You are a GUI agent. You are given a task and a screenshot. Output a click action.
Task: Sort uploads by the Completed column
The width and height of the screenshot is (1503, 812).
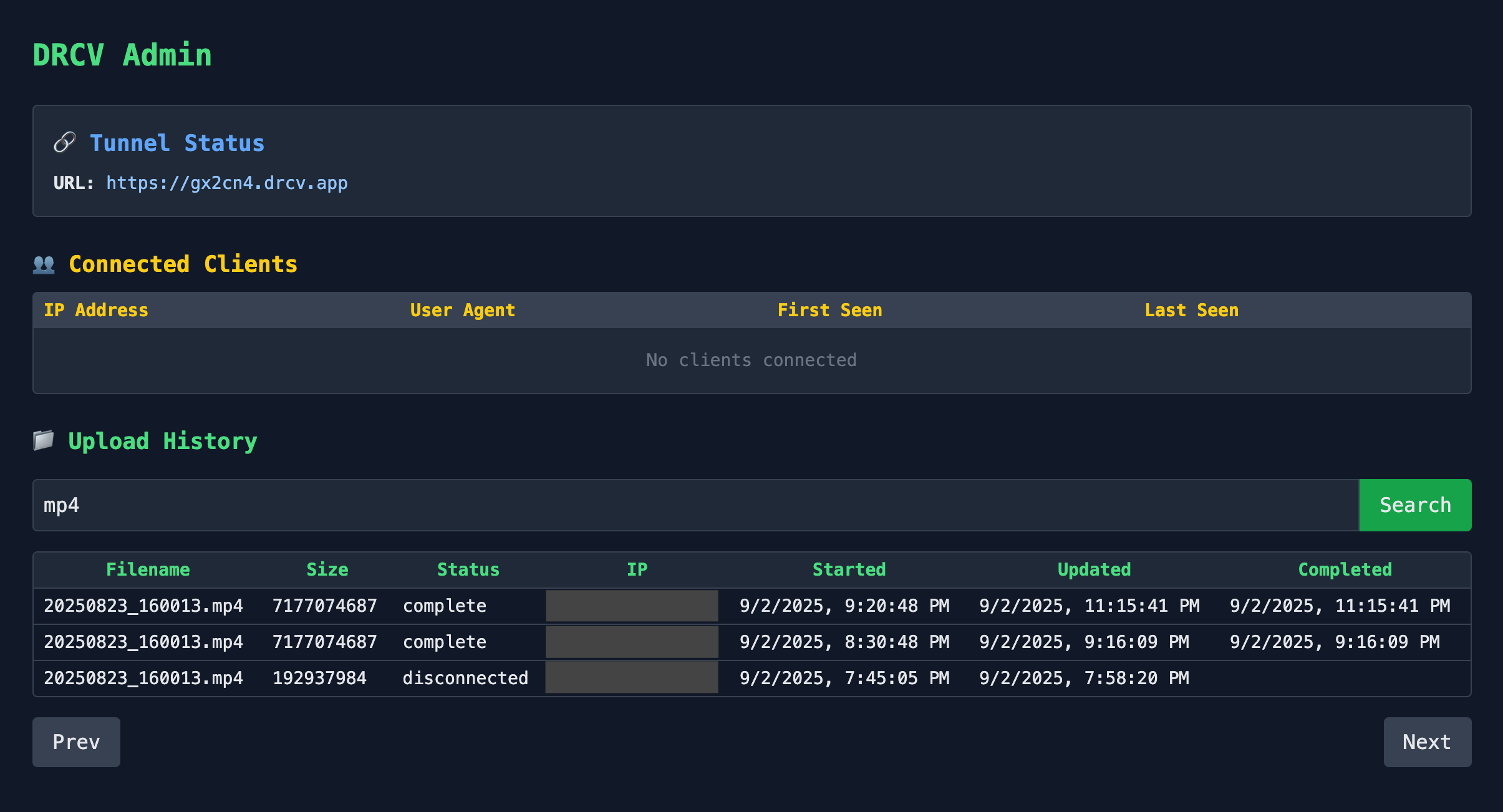click(x=1345, y=569)
